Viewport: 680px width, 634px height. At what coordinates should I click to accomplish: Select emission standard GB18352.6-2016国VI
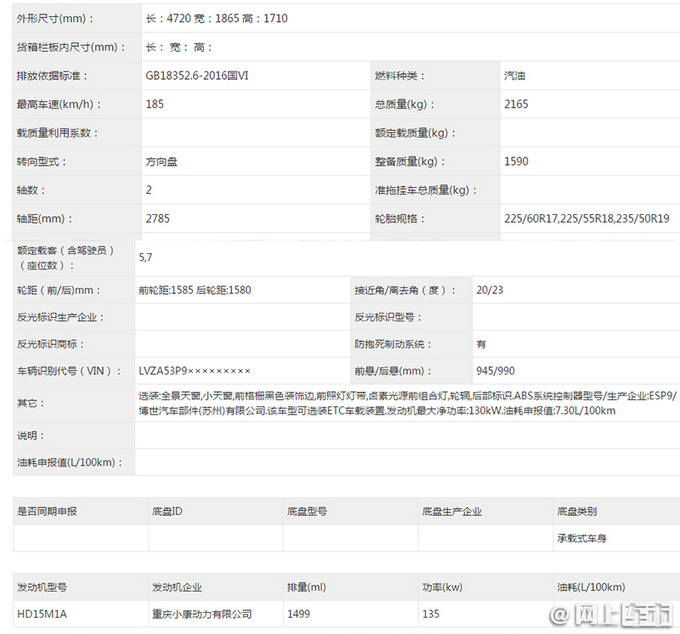coord(197,76)
